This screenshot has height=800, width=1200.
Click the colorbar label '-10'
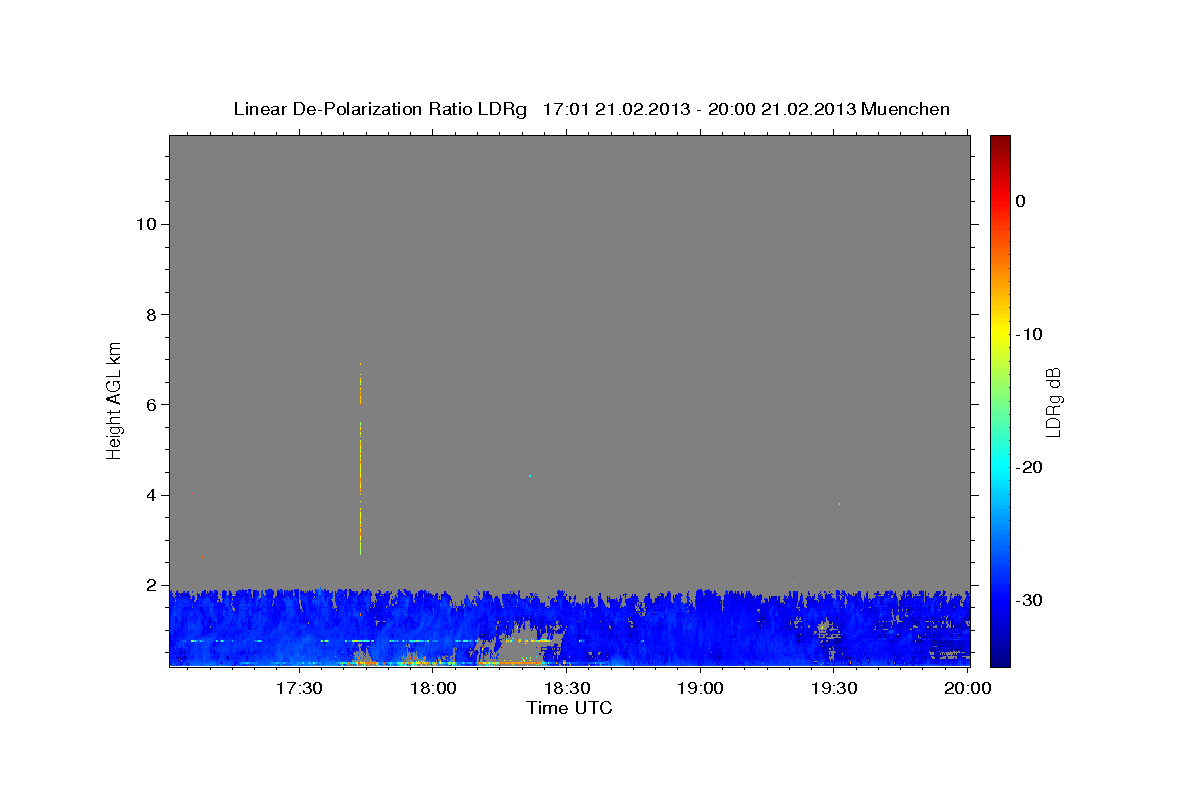coord(1029,334)
